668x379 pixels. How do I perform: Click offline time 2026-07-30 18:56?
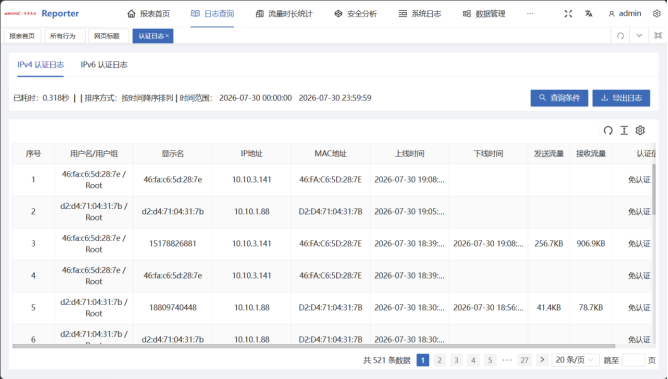(x=488, y=307)
